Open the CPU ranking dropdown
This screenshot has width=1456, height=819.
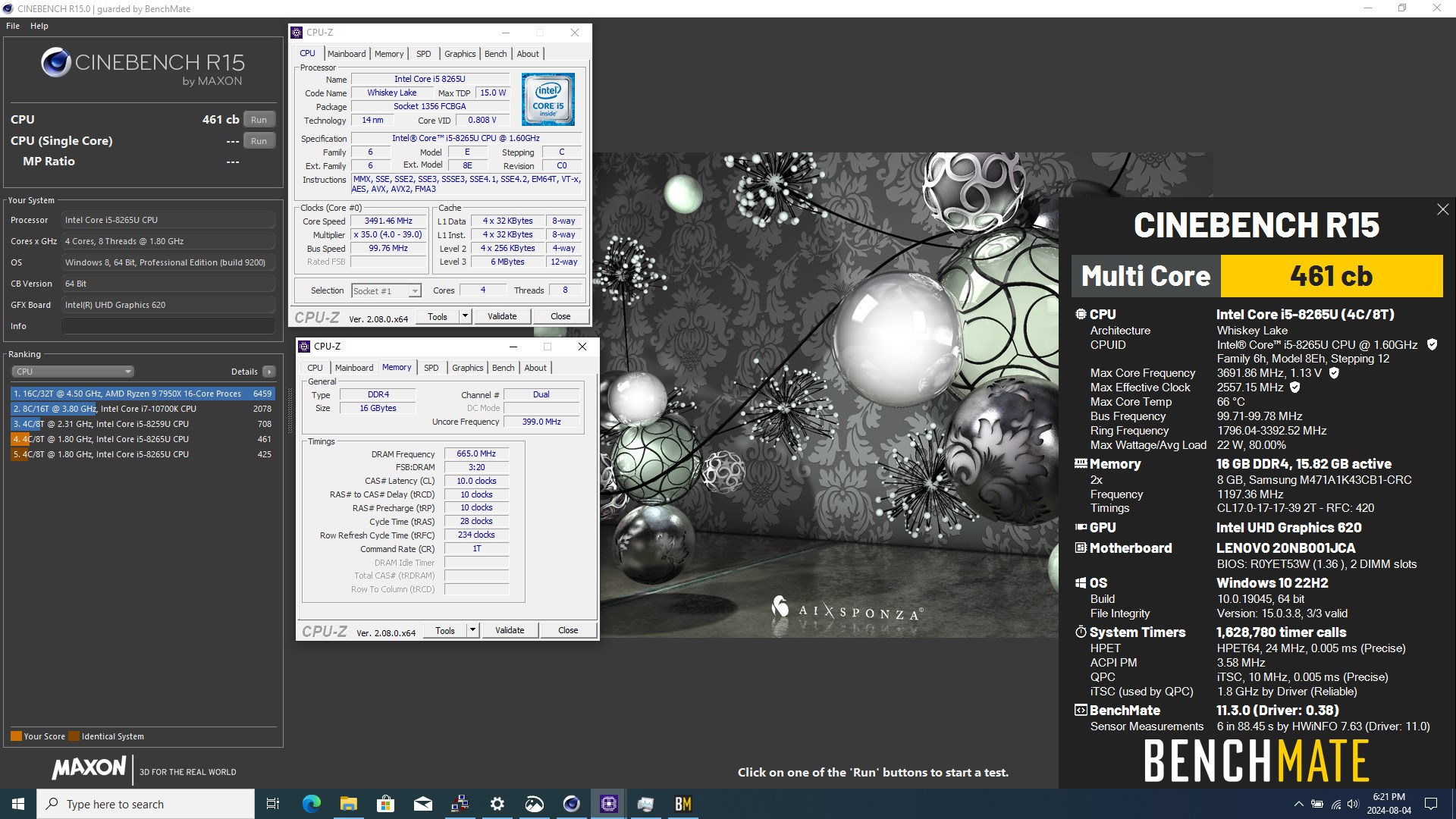[73, 372]
